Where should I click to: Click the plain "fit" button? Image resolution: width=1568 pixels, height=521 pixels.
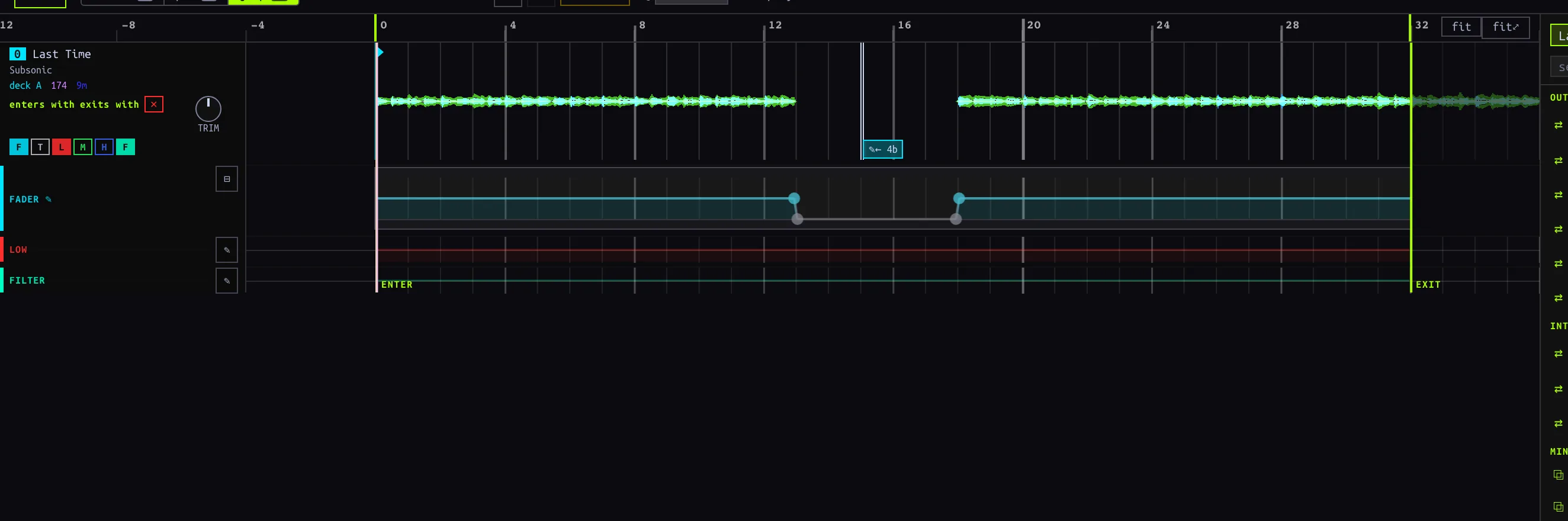1461,27
